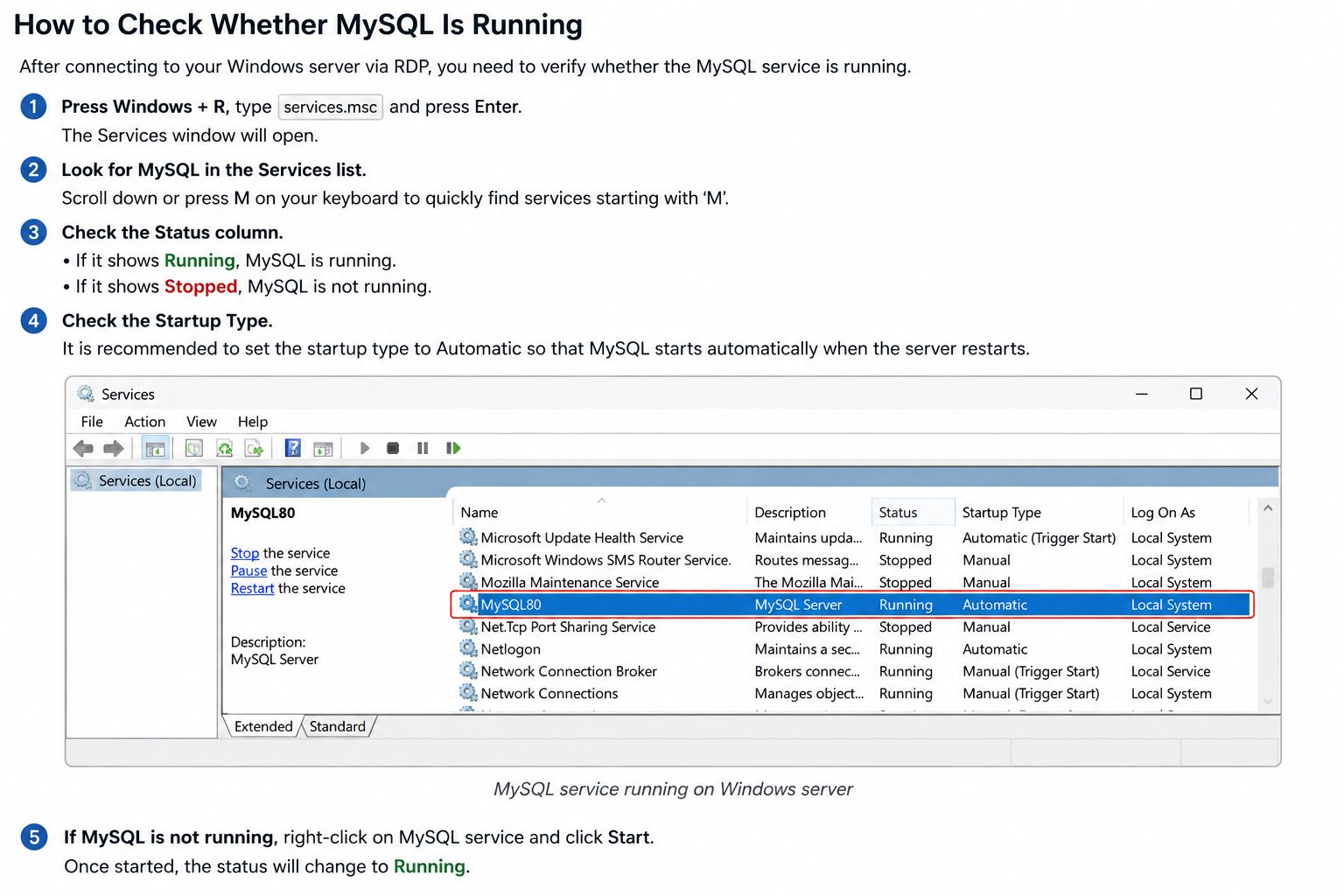Sort by the Name column header
Viewport: 1344px width, 896px height.
601,513
